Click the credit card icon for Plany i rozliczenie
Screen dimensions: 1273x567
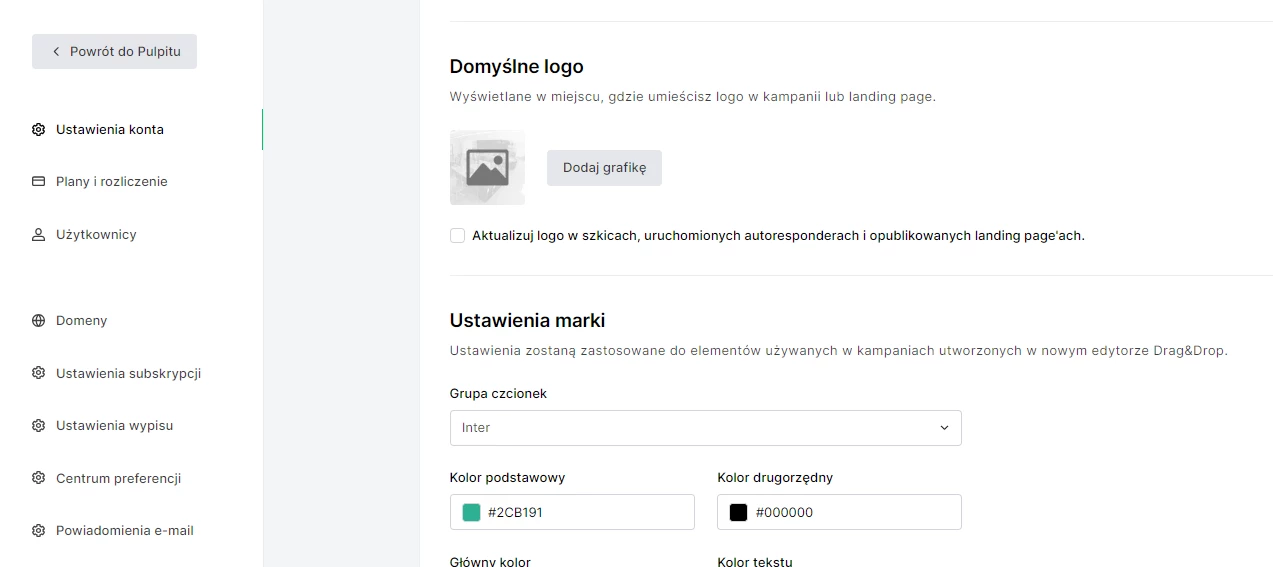coord(39,182)
